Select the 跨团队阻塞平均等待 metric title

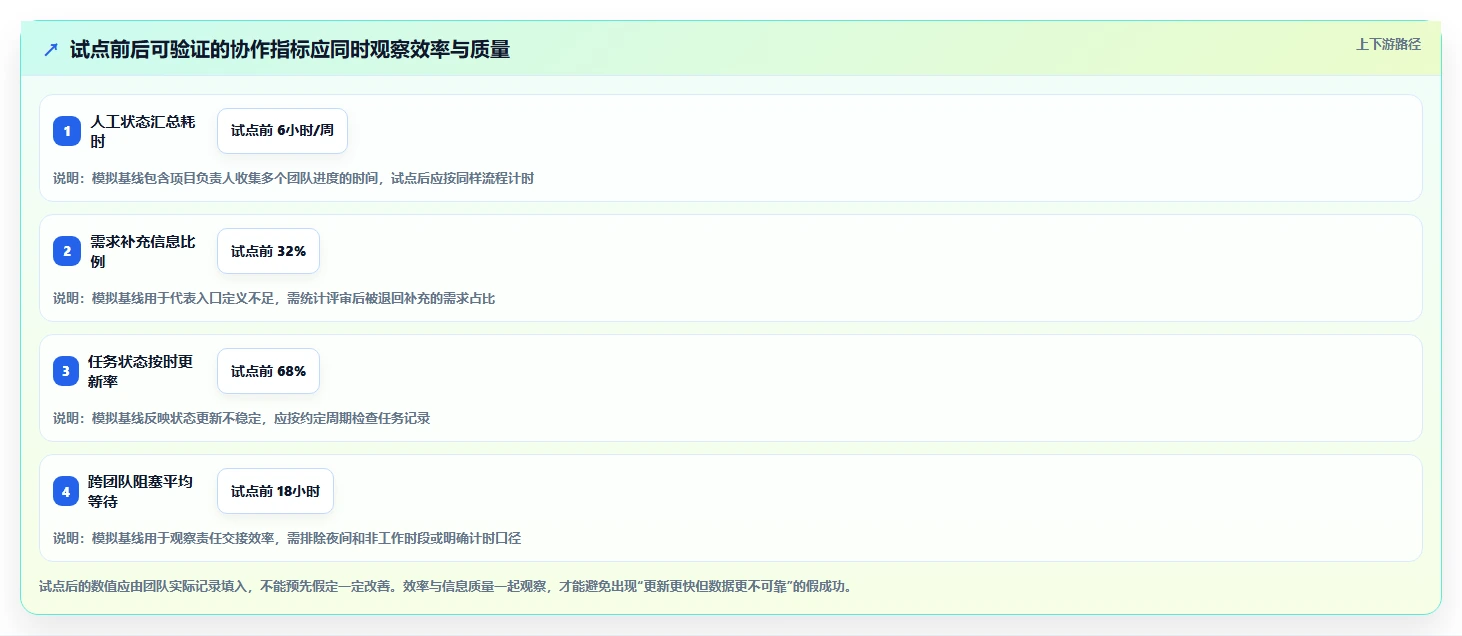pyautogui.click(x=141, y=491)
